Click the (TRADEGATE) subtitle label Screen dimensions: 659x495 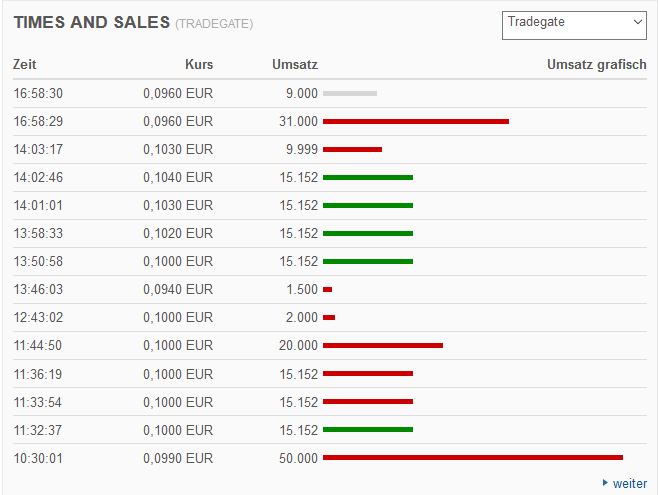tap(214, 23)
